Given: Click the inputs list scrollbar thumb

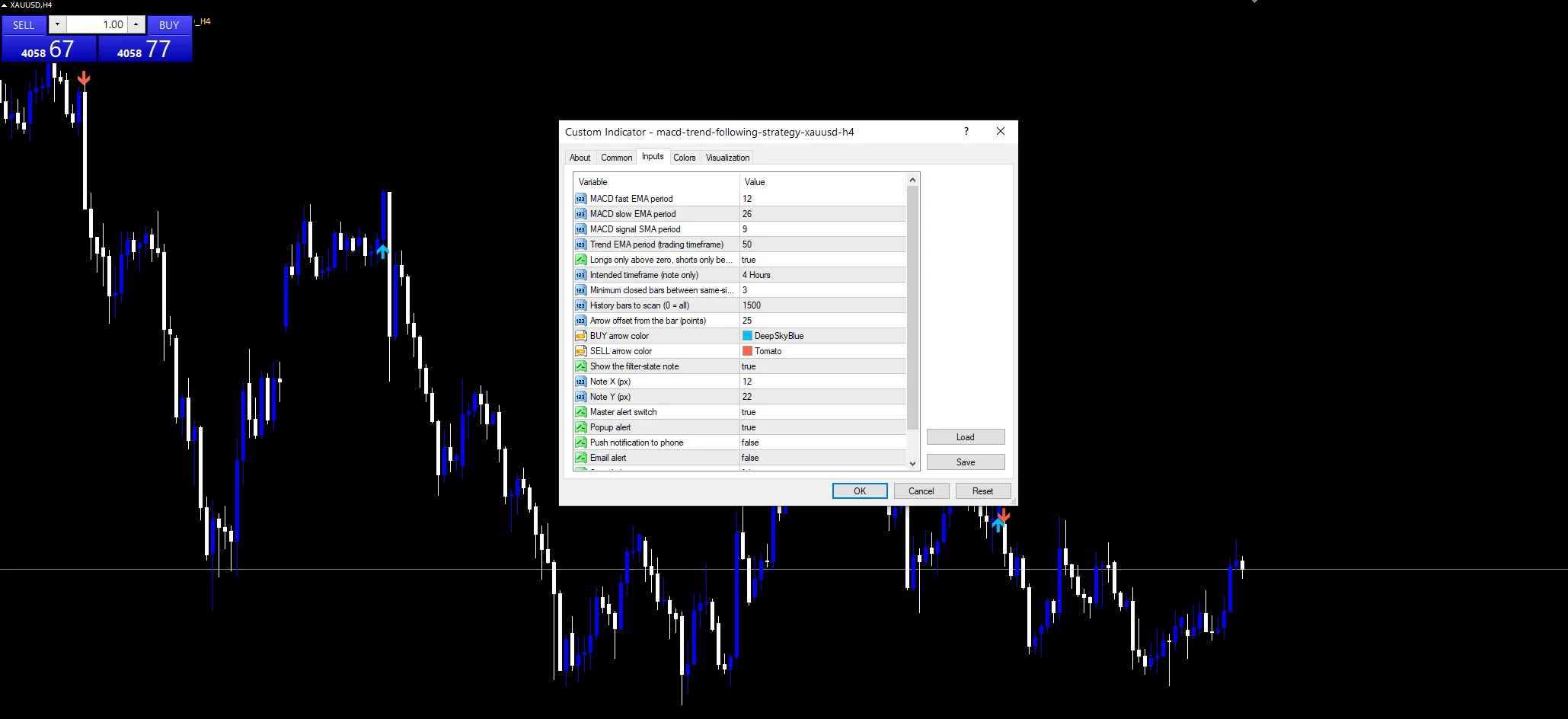Looking at the screenshot, I should (x=912, y=308).
